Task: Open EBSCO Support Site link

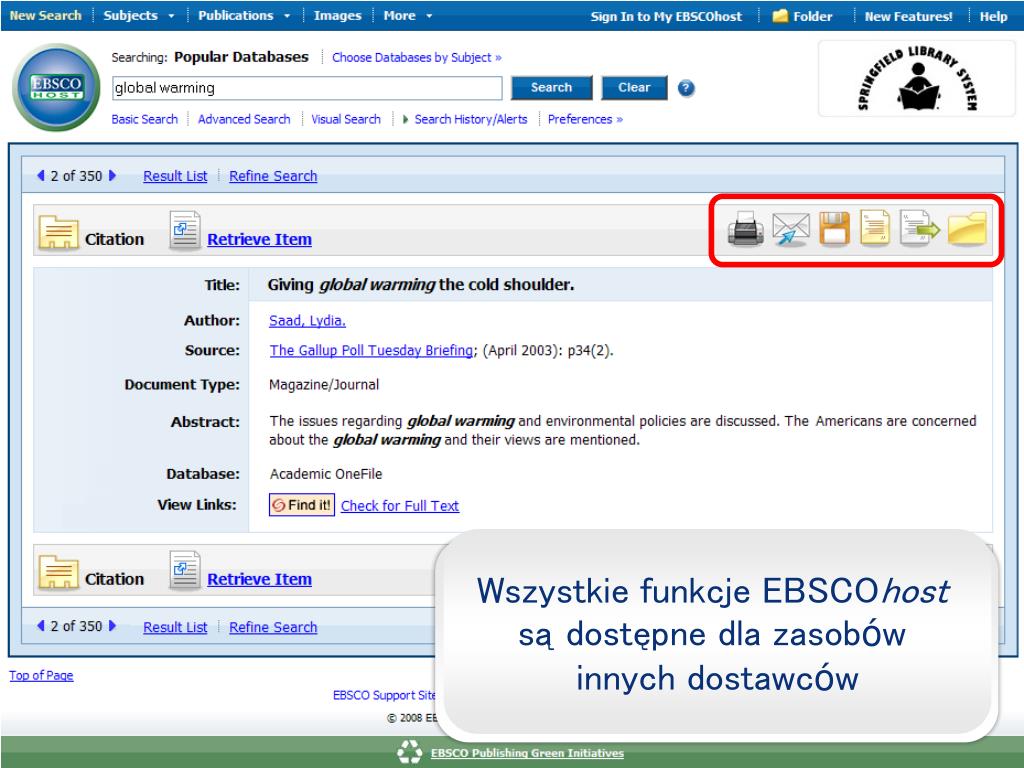Action: click(384, 695)
